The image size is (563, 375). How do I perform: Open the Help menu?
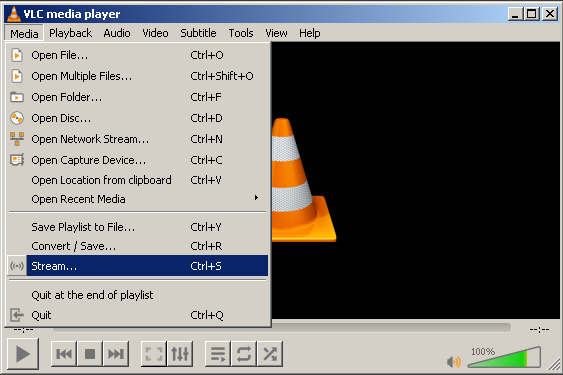click(310, 33)
